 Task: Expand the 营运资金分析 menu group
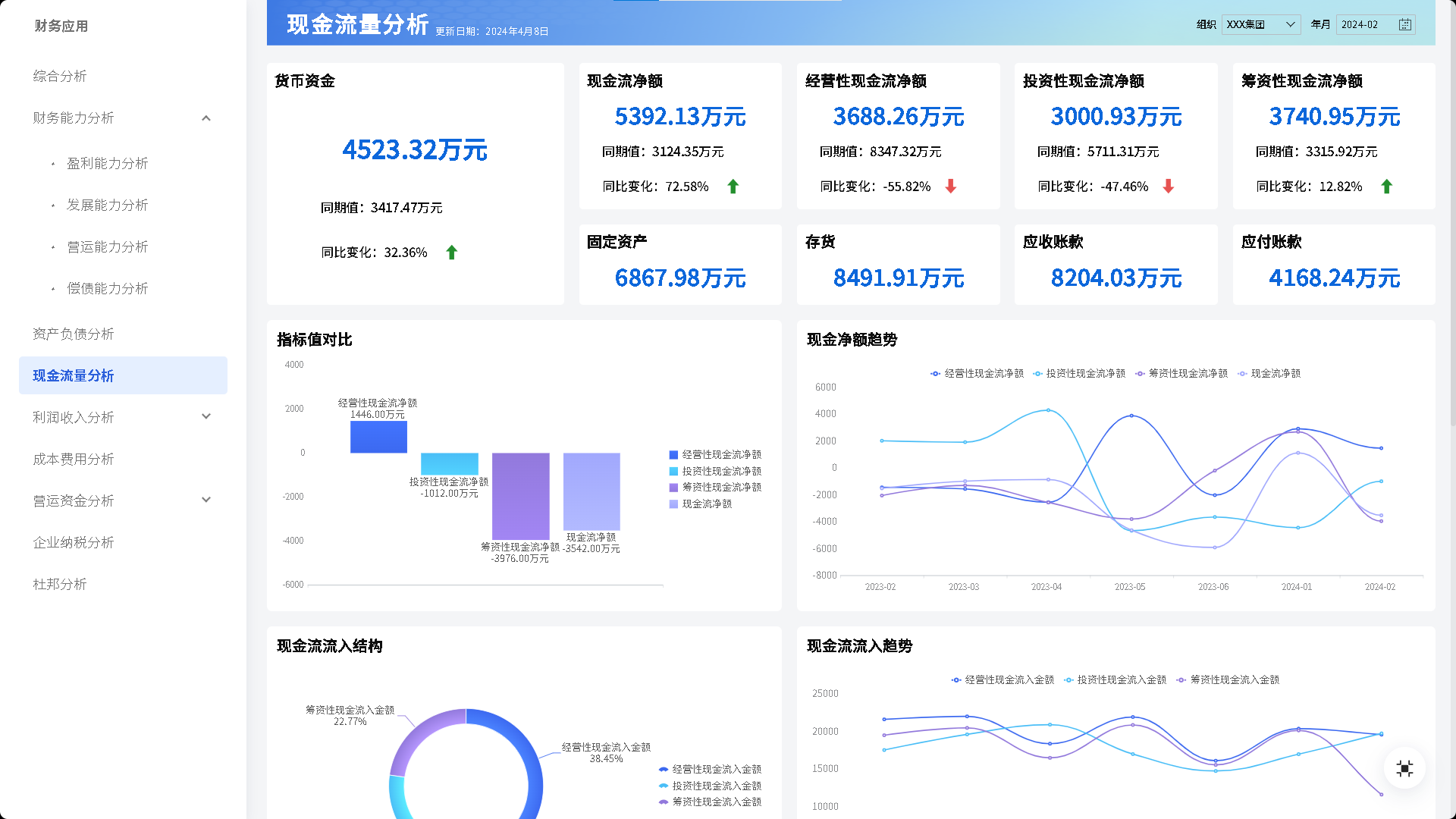point(206,500)
